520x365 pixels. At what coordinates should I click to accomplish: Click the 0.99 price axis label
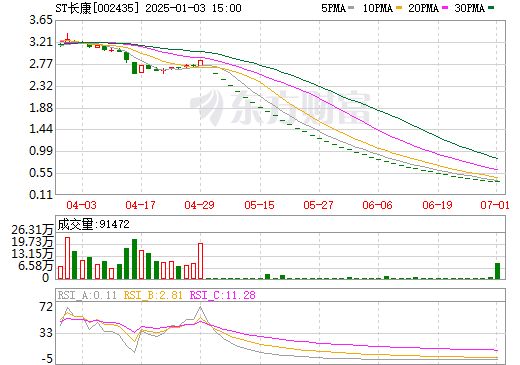pos(41,151)
